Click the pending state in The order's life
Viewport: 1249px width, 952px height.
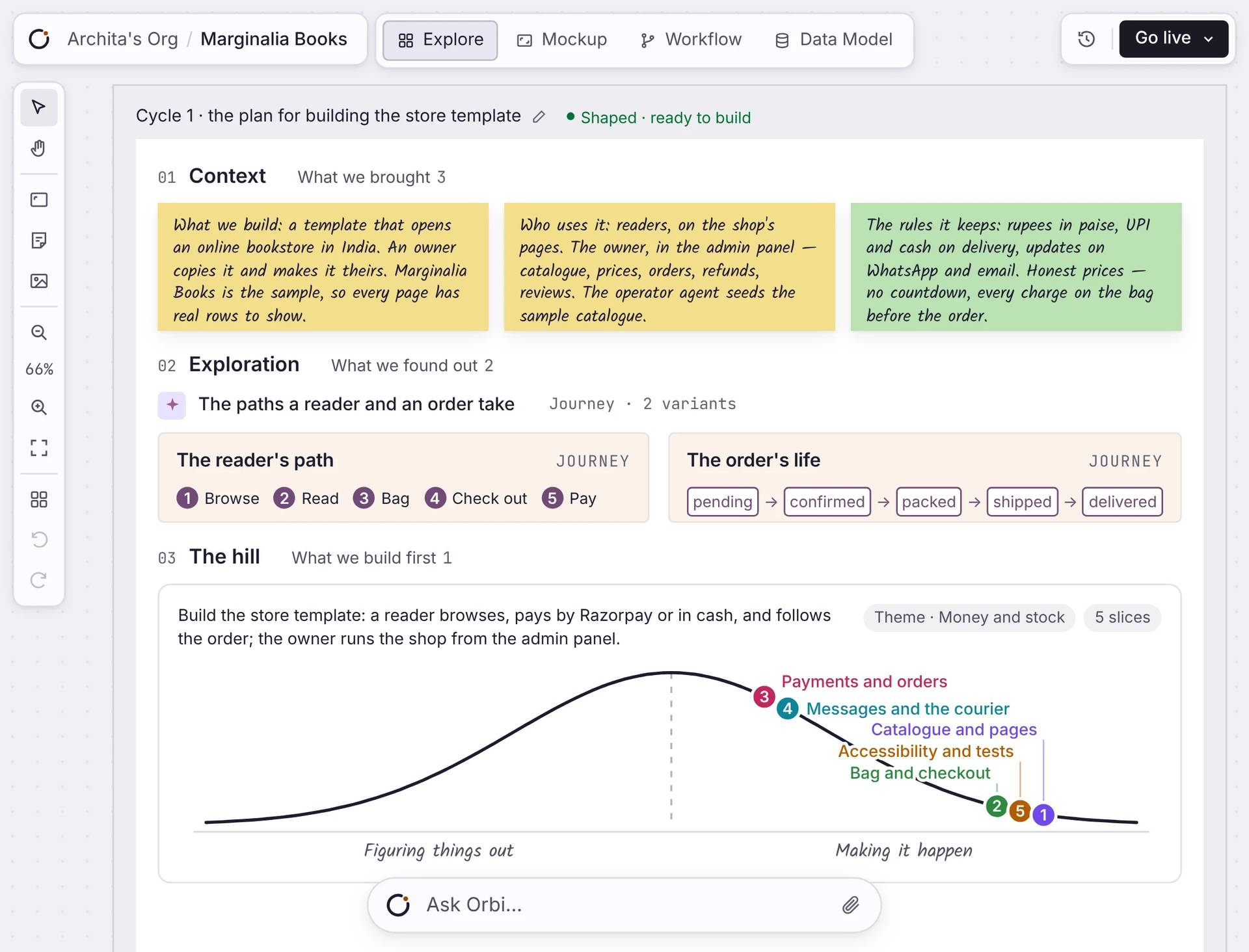723,501
